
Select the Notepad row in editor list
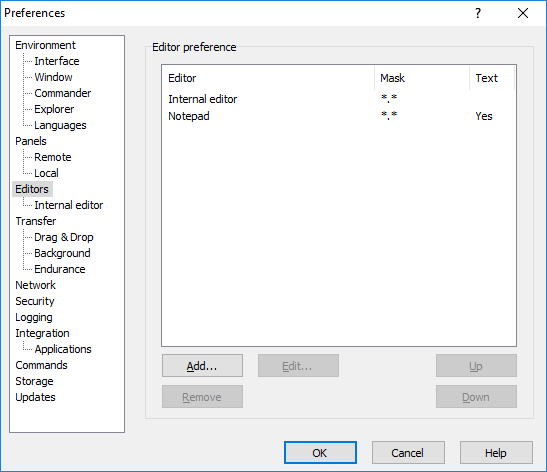pyautogui.click(x=338, y=116)
